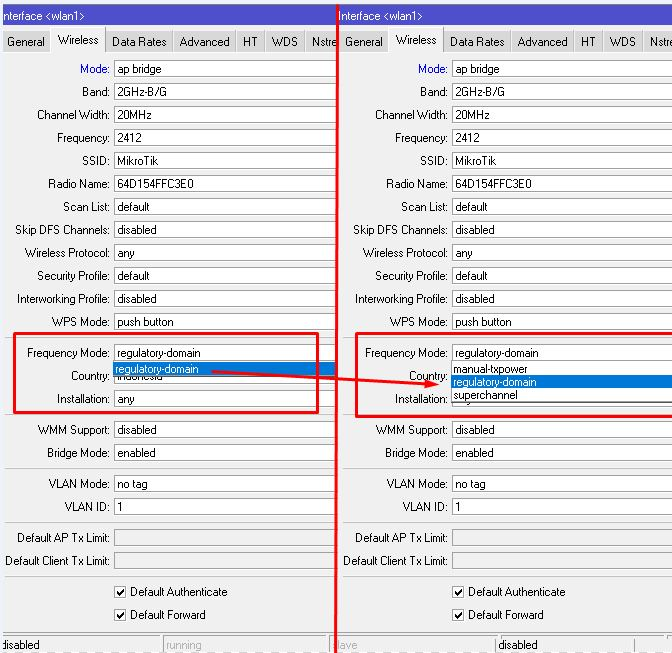This screenshot has height=653, width=672.
Task: Choose superchannel from right Frequency Mode list
Action: [562, 395]
